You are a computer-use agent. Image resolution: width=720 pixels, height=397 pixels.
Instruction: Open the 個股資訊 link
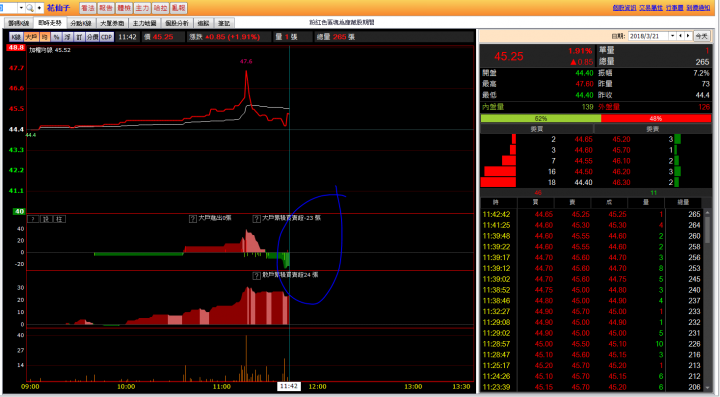[x=624, y=8]
